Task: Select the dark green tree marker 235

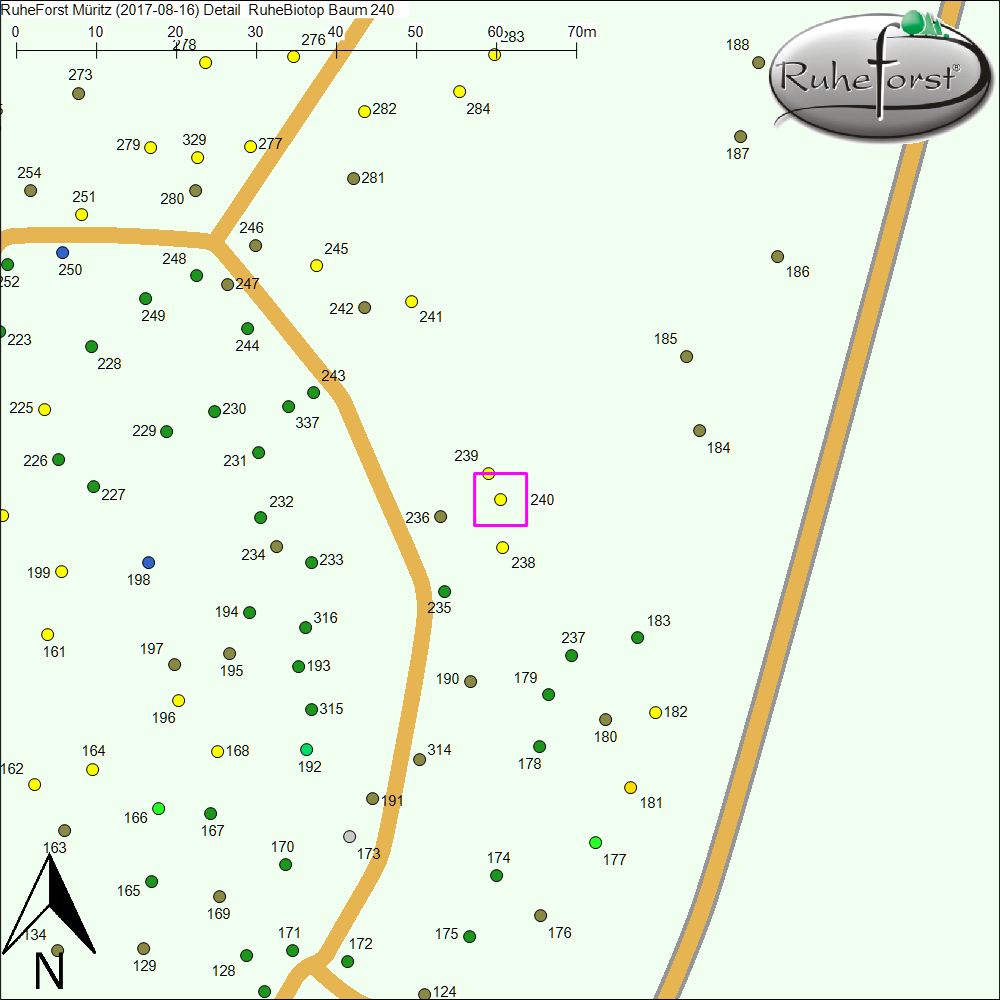Action: (445, 591)
